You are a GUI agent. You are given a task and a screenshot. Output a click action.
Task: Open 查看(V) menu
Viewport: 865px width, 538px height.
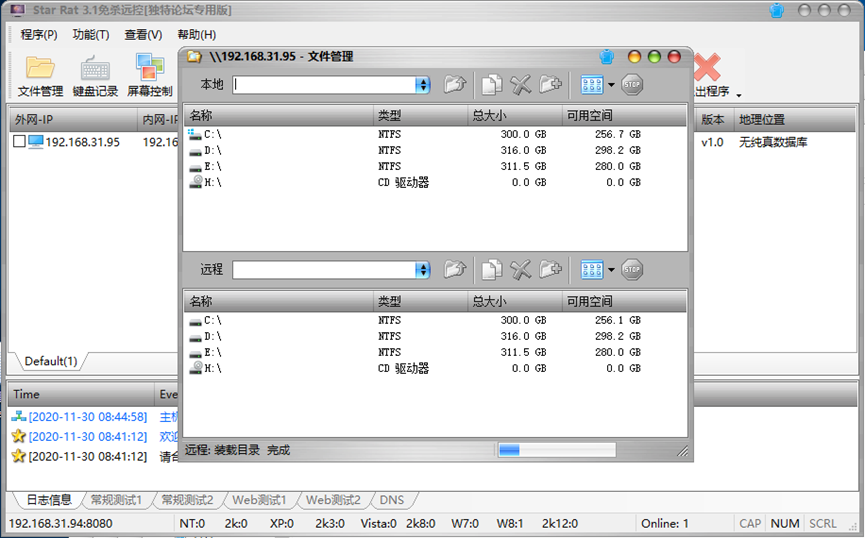[x=143, y=35]
